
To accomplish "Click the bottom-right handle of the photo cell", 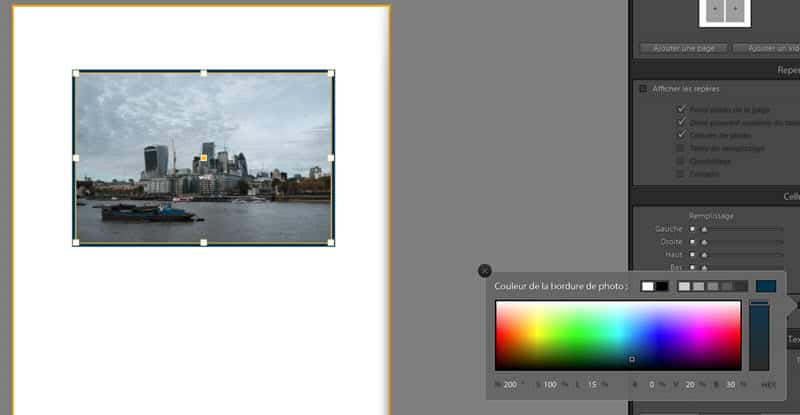I will pos(331,243).
